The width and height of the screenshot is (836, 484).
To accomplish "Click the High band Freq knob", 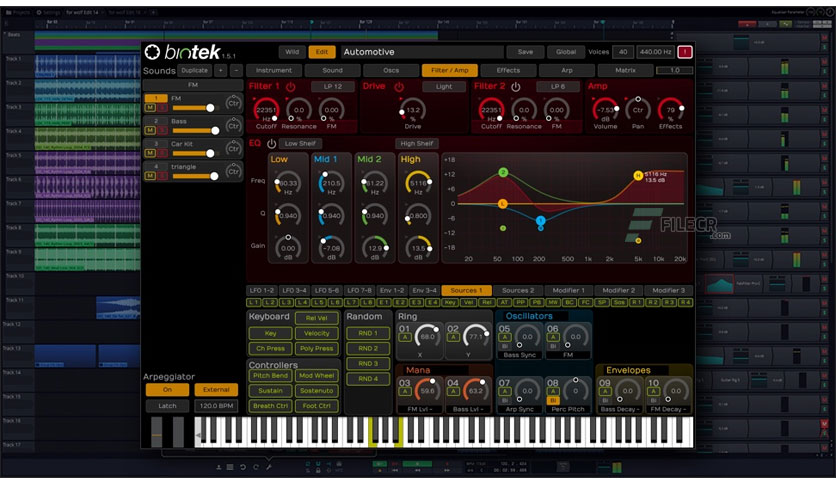I will pos(418,183).
